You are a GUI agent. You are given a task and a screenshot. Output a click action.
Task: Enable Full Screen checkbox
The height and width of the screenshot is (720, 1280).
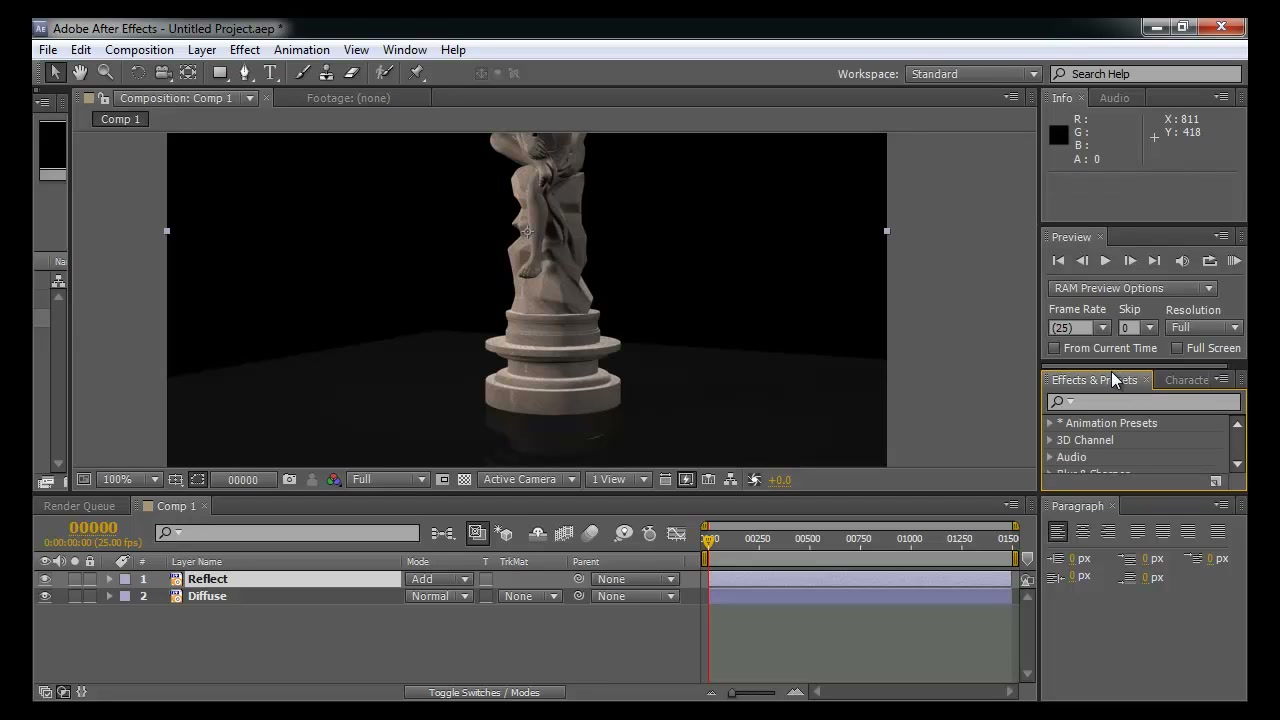click(x=1177, y=348)
